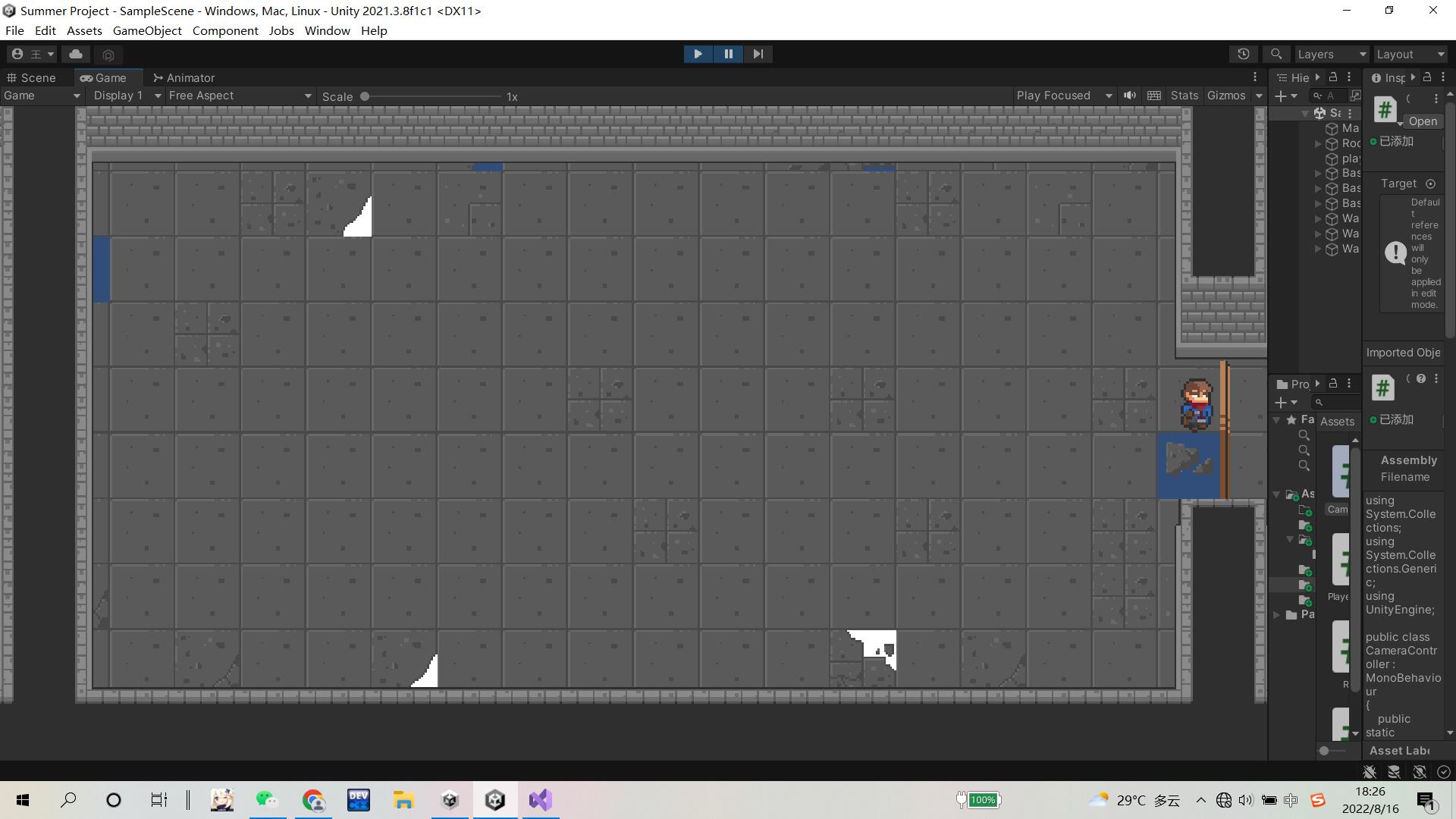This screenshot has height=819, width=1456.
Task: Click the Step frame button
Action: click(758, 54)
